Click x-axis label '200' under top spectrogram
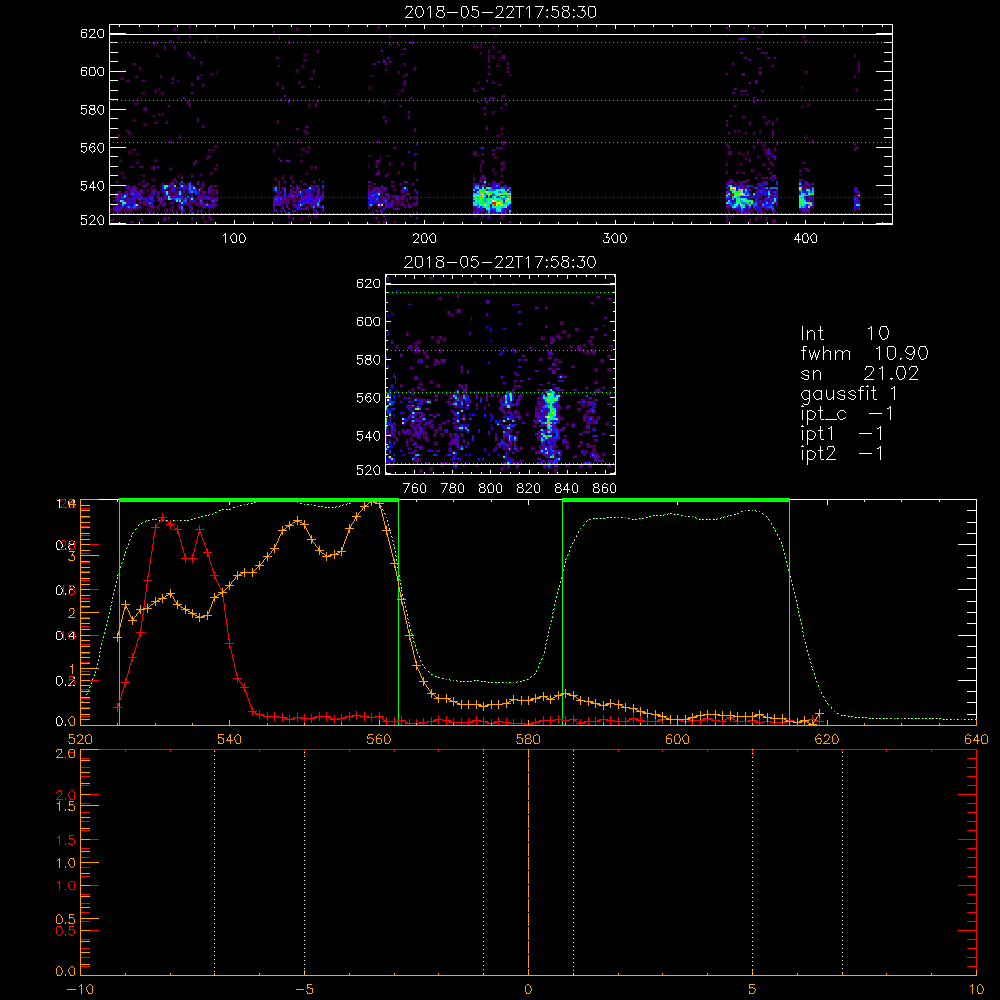1000x1000 pixels. click(x=424, y=239)
